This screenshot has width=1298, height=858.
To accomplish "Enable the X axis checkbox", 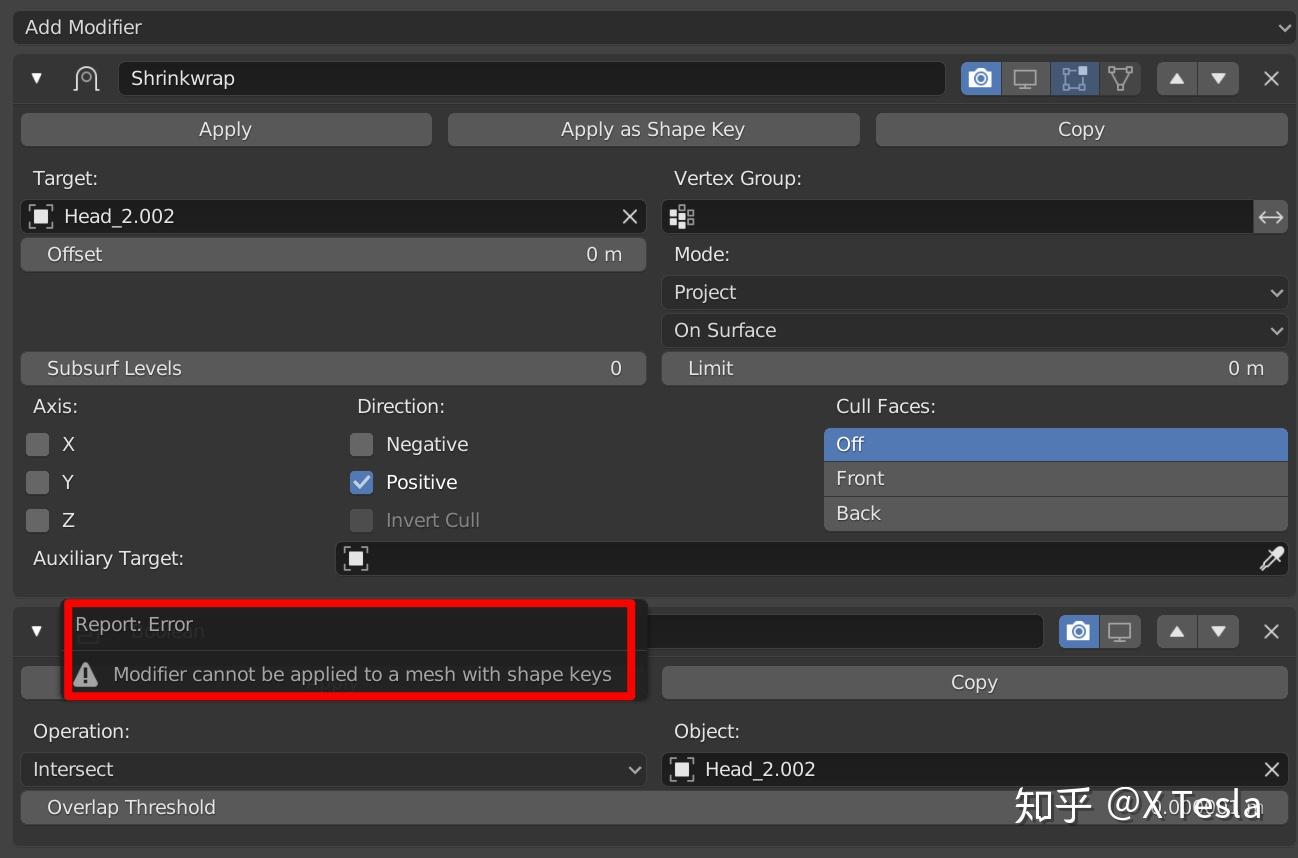I will 39,444.
